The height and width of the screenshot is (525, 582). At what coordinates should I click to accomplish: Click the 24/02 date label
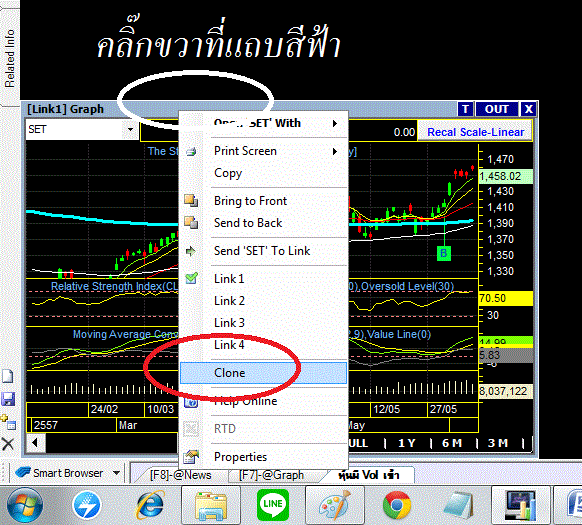click(x=104, y=409)
